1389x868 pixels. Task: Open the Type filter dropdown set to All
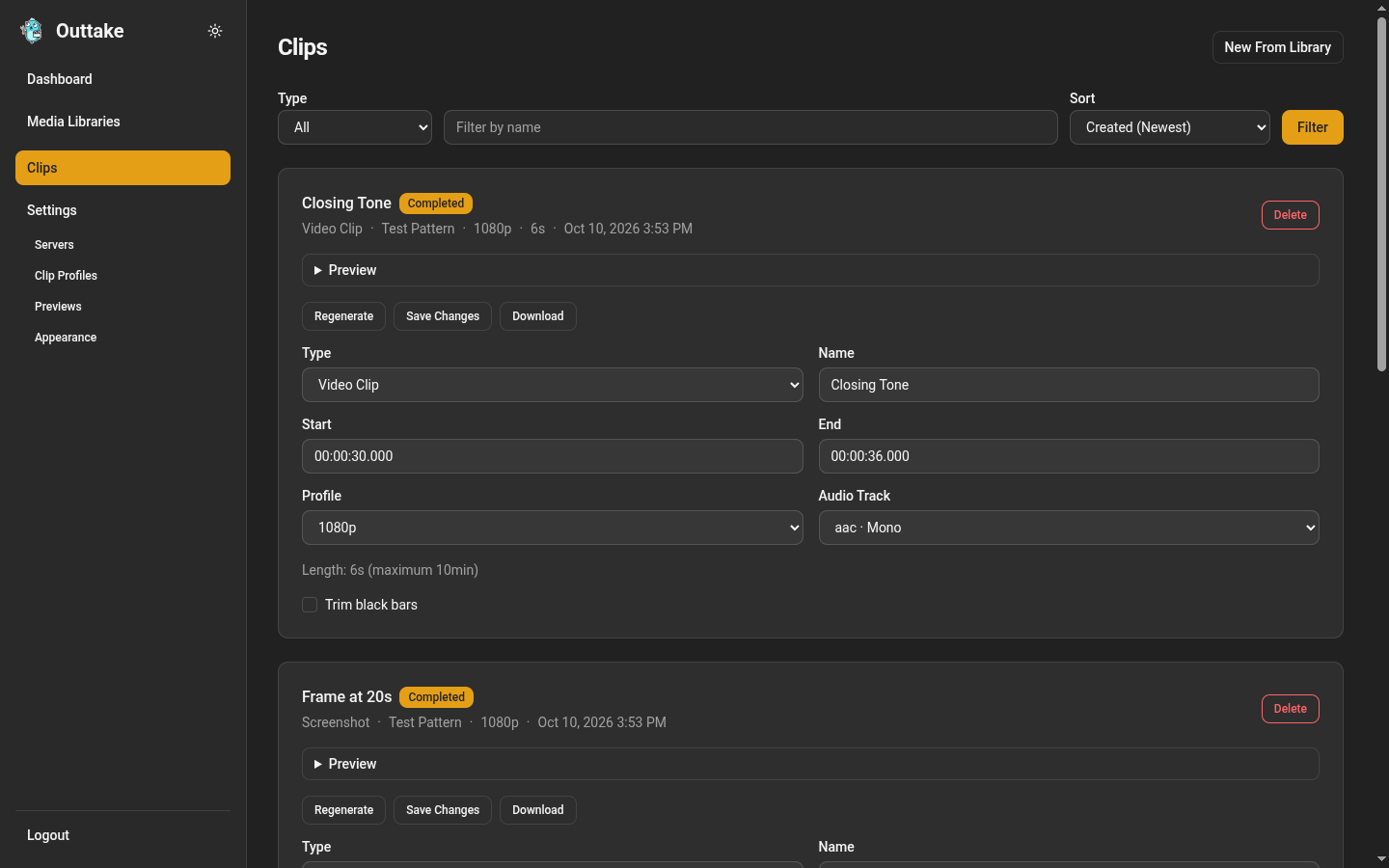point(355,127)
